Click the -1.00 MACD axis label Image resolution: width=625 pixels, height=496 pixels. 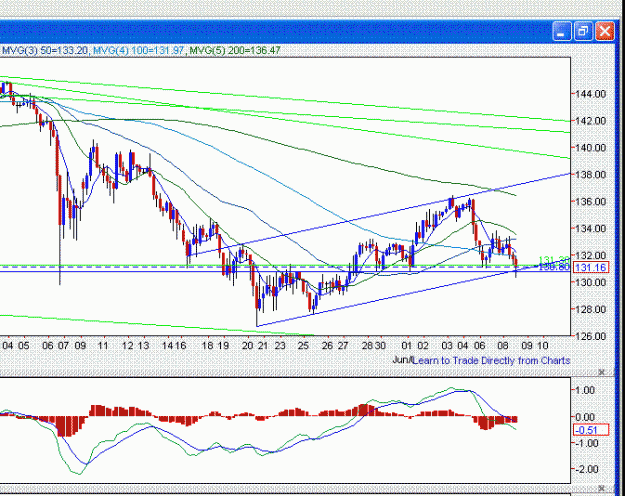tap(587, 443)
